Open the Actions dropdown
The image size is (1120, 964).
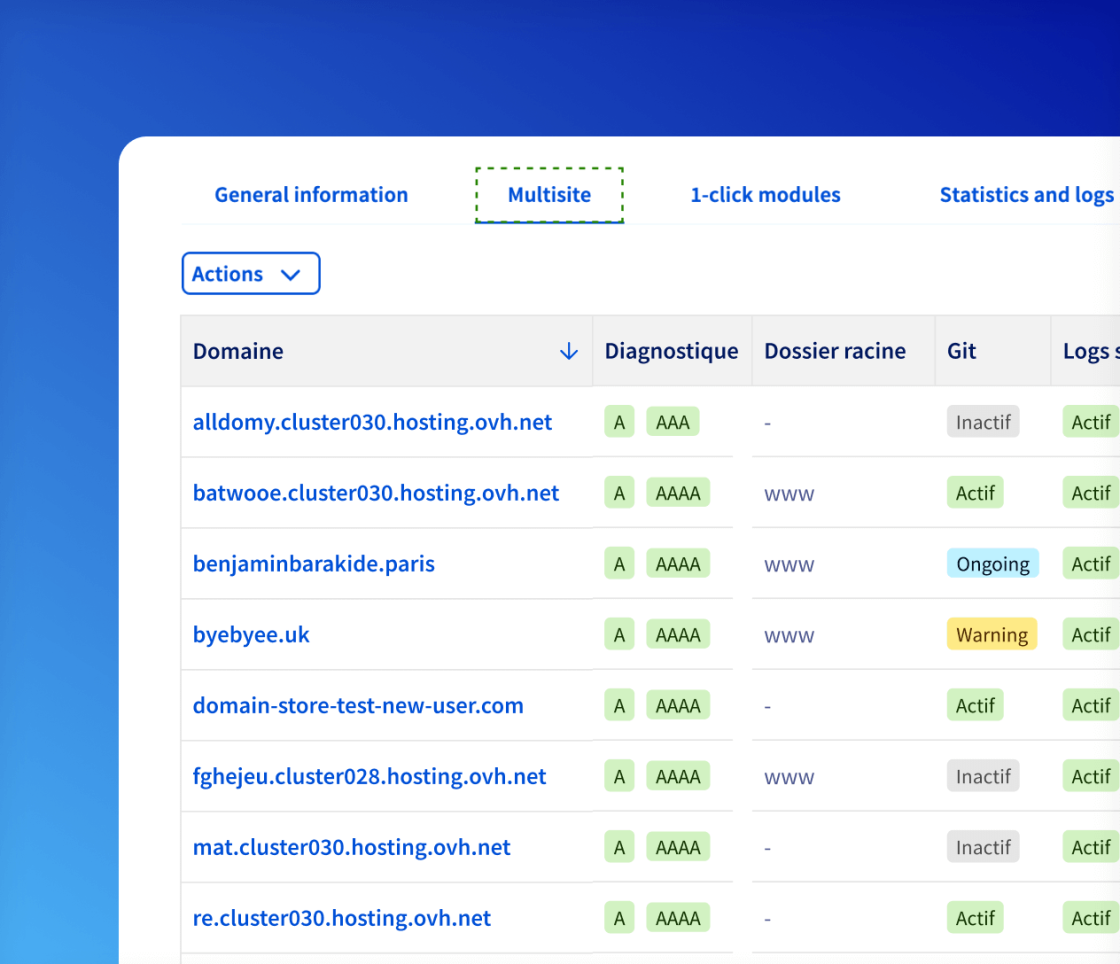(250, 274)
